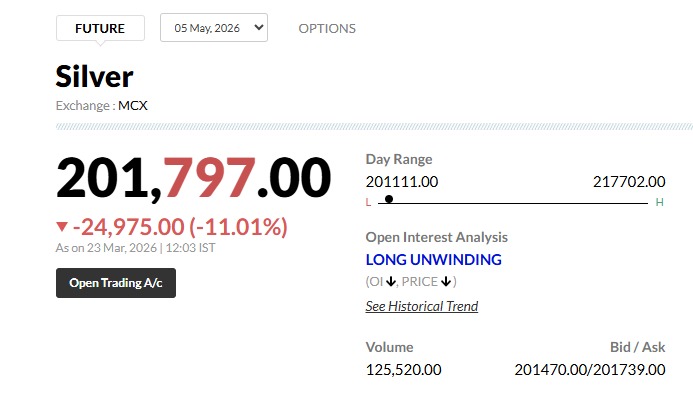The width and height of the screenshot is (693, 404).
Task: Click the Day Range slider dot
Action: pos(388,199)
